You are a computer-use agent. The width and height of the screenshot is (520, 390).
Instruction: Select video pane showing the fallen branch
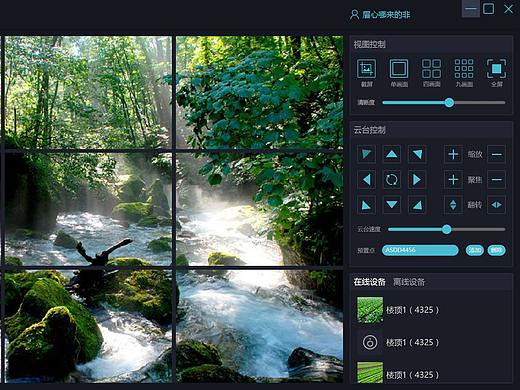pyautogui.click(x=88, y=209)
